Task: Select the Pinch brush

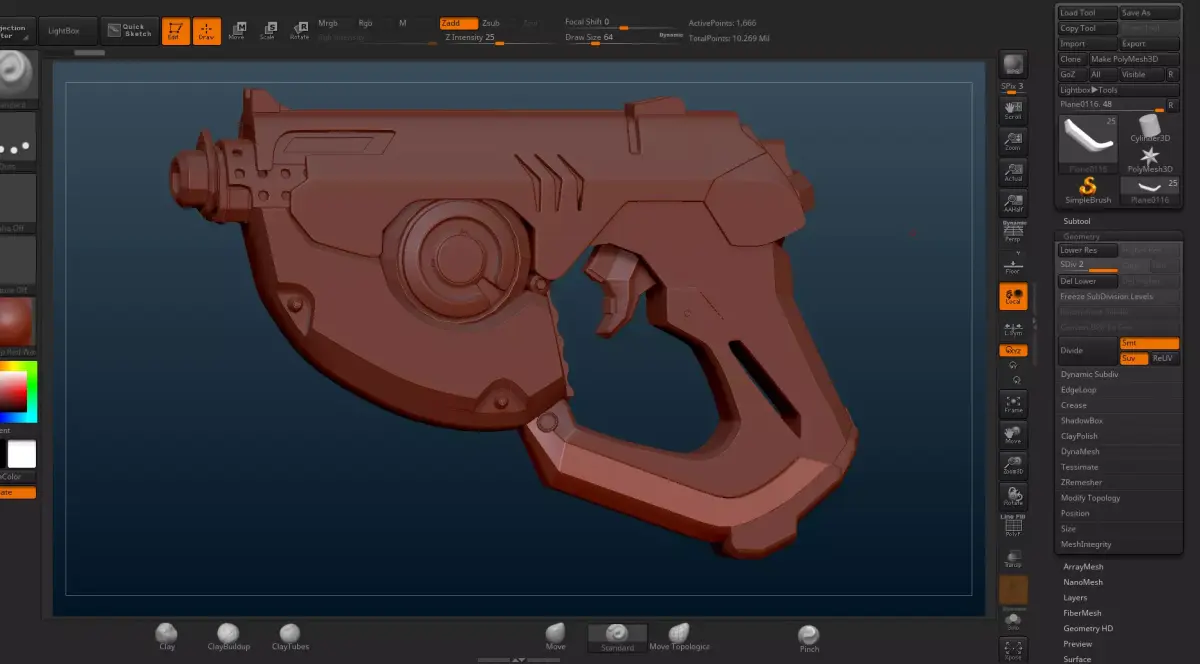Action: [809, 638]
